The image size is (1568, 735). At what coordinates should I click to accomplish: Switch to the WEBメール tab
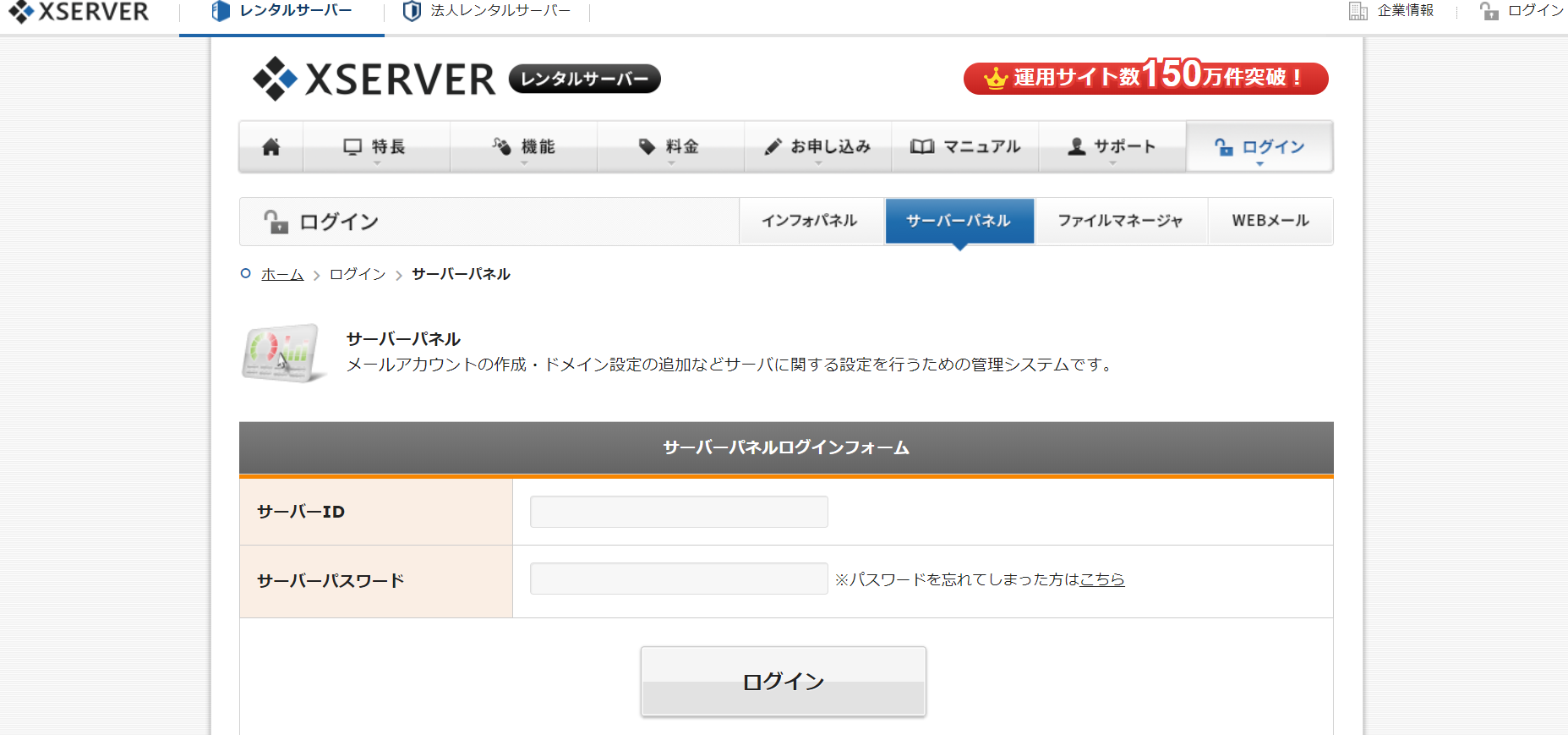1270,221
